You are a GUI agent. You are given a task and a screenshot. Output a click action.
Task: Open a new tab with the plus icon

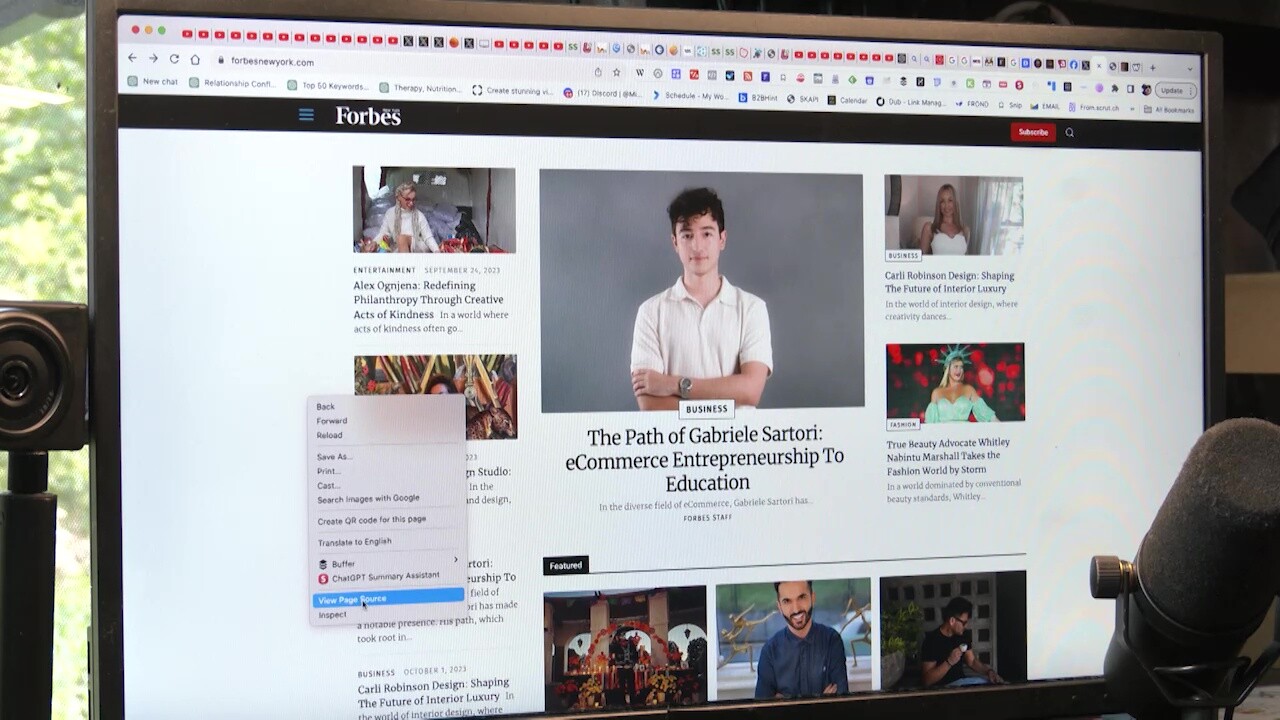[1152, 68]
